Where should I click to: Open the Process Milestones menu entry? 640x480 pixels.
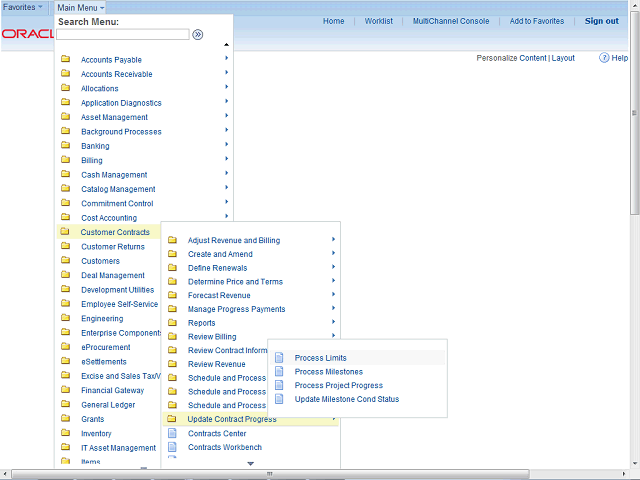point(329,372)
